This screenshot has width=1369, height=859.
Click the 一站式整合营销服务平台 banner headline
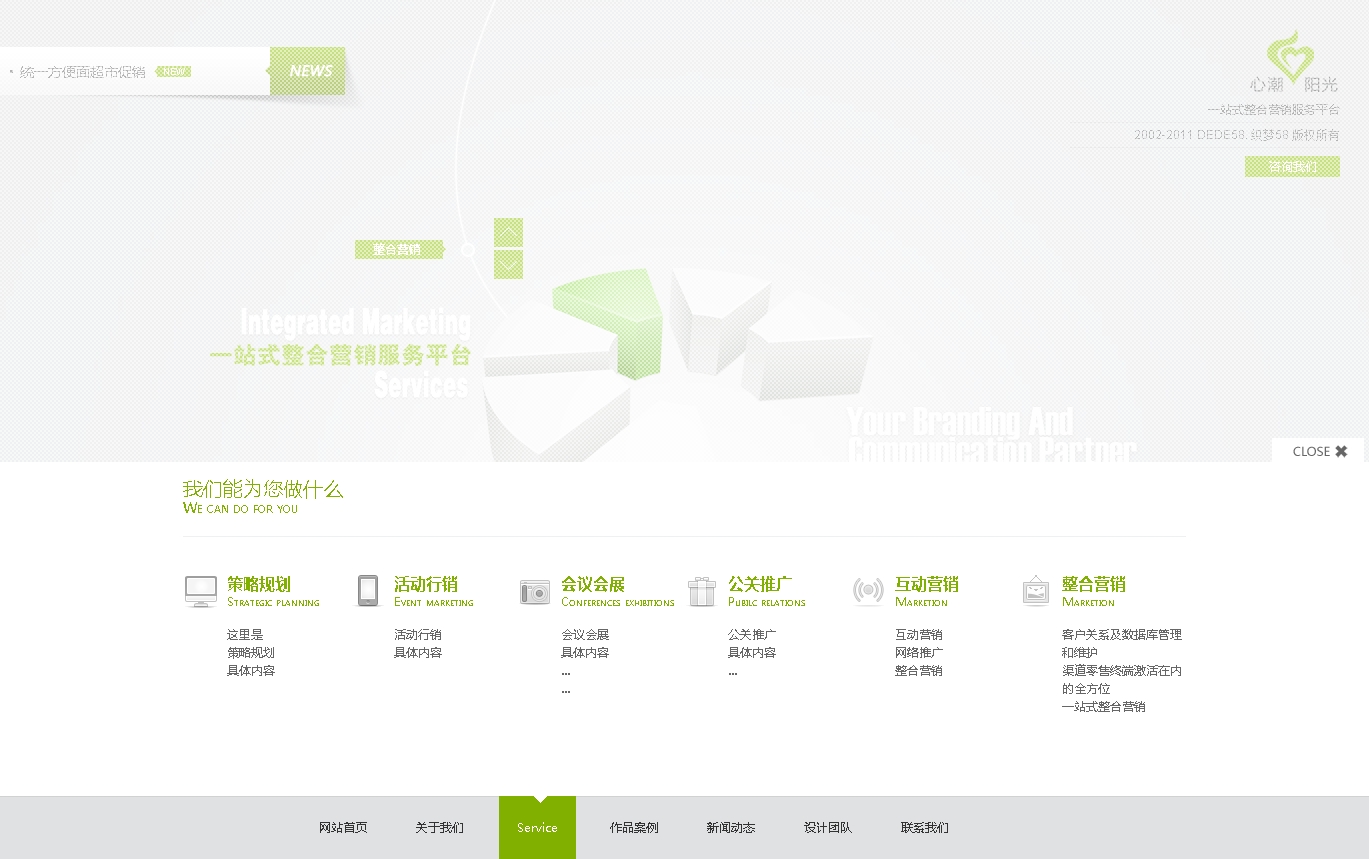point(341,355)
